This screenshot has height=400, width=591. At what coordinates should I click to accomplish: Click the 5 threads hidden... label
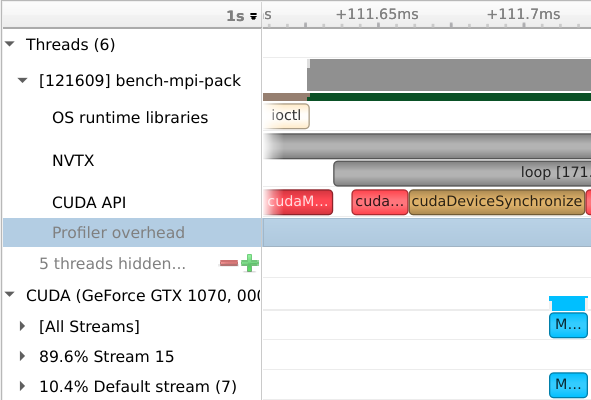pos(112,263)
